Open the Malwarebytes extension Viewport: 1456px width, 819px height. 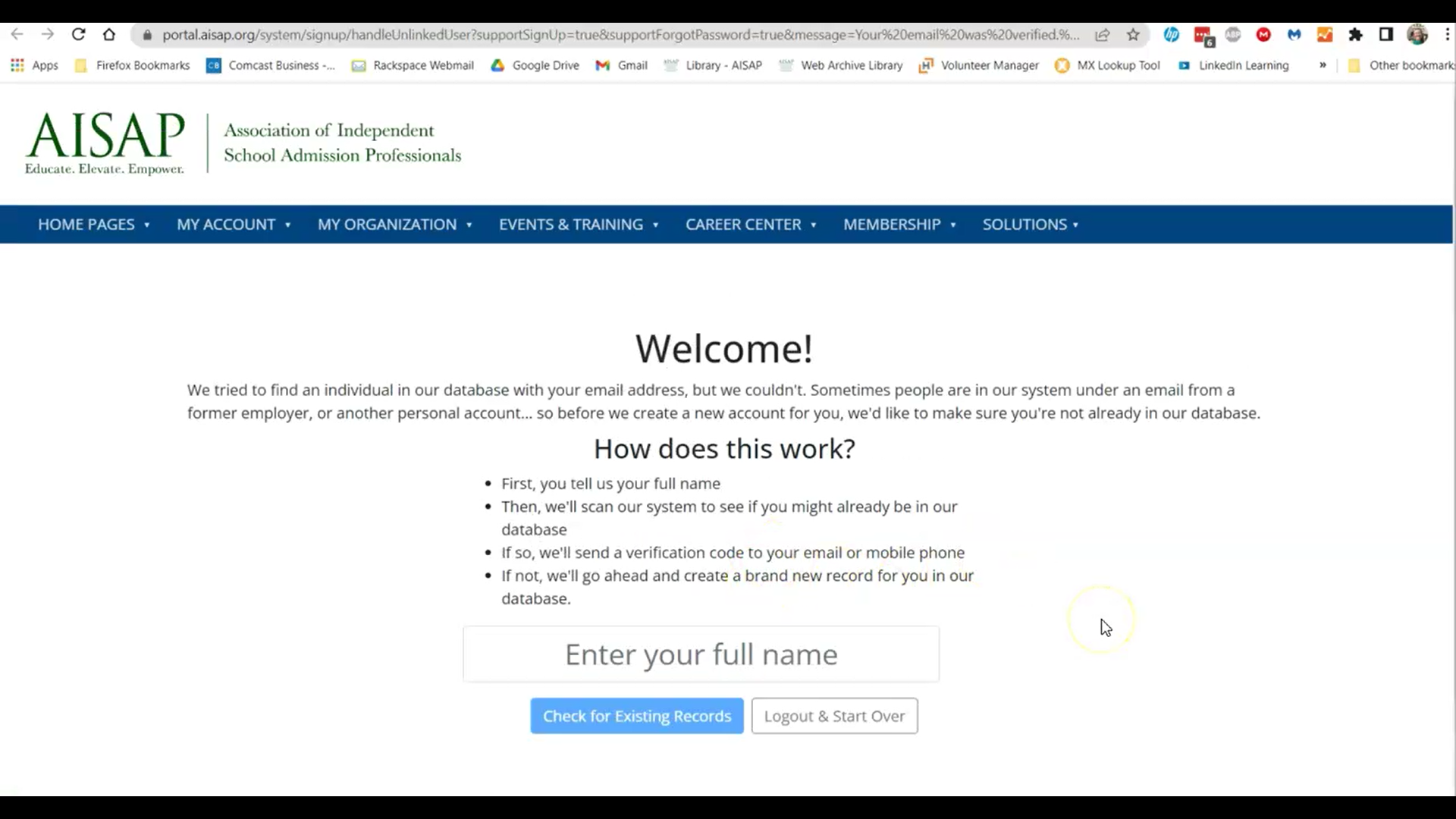pyautogui.click(x=1293, y=34)
